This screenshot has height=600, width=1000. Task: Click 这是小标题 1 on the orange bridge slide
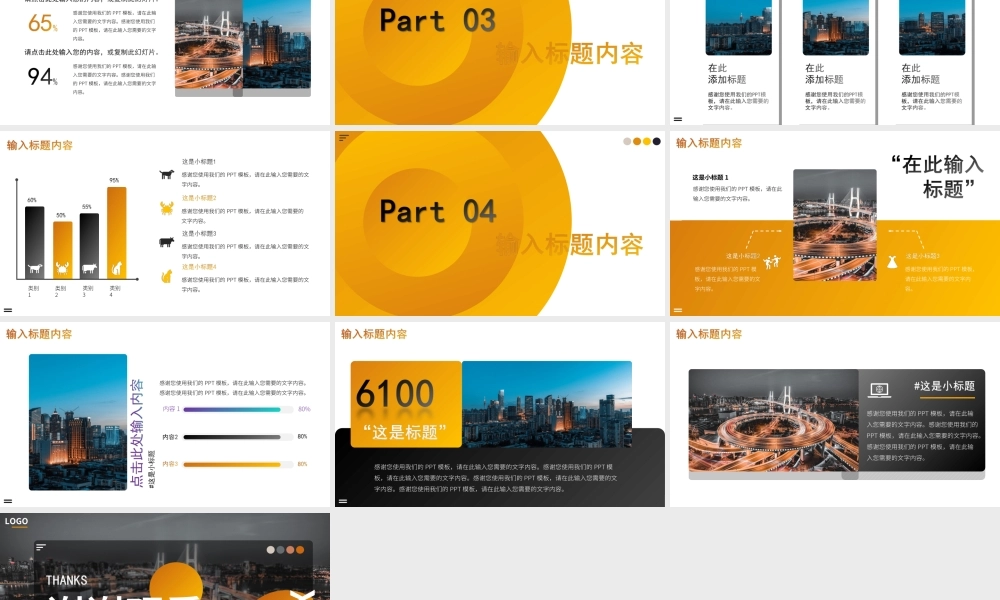[x=710, y=177]
